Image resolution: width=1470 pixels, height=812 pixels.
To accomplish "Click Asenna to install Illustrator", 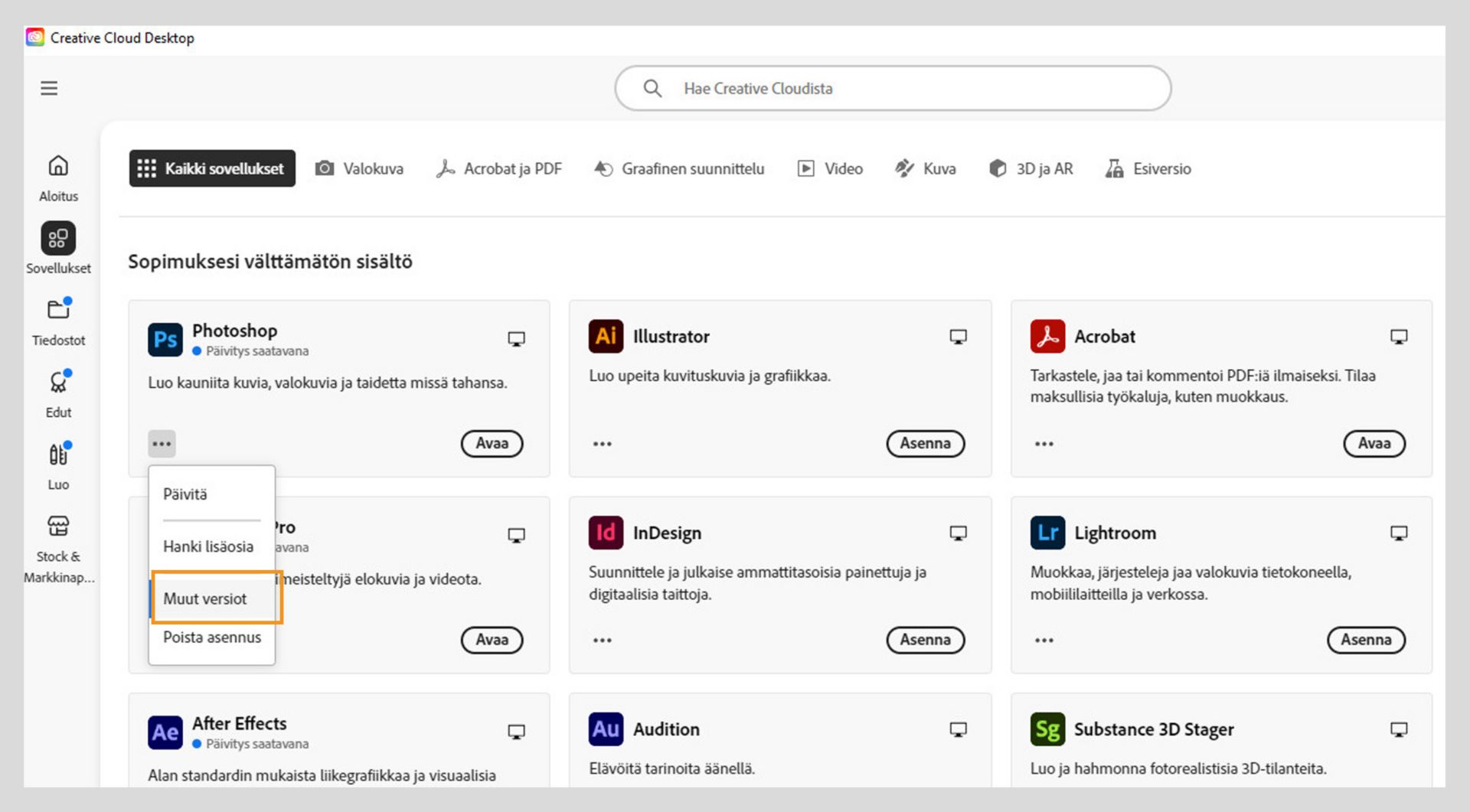I will [925, 444].
